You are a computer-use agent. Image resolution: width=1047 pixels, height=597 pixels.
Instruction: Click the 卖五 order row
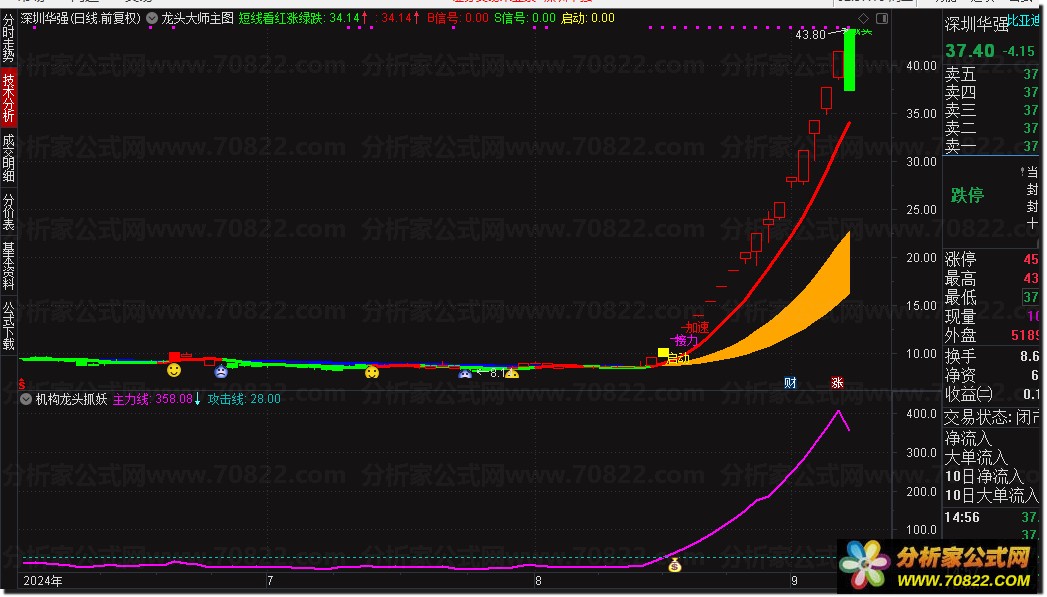click(x=992, y=74)
